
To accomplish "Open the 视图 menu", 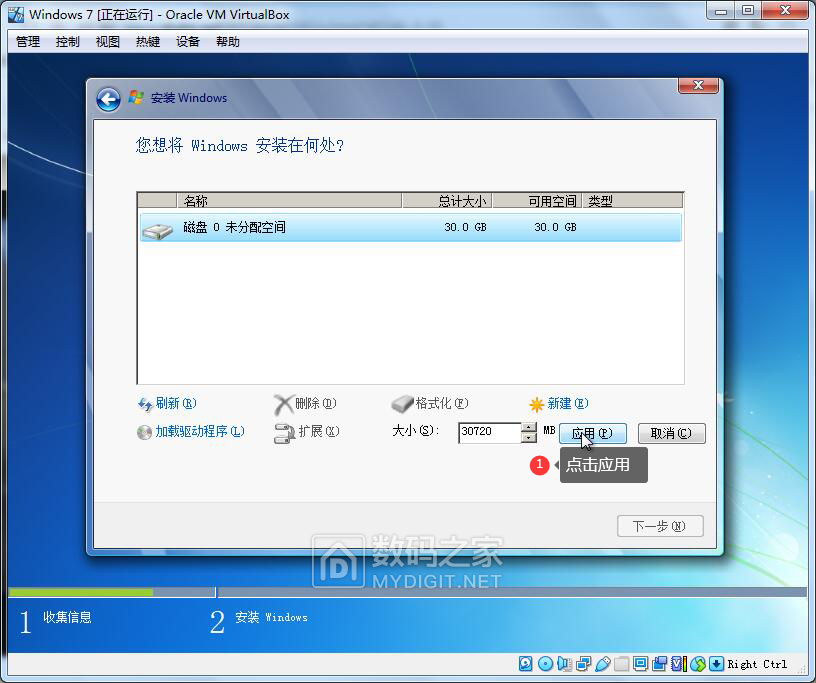I will click(107, 42).
